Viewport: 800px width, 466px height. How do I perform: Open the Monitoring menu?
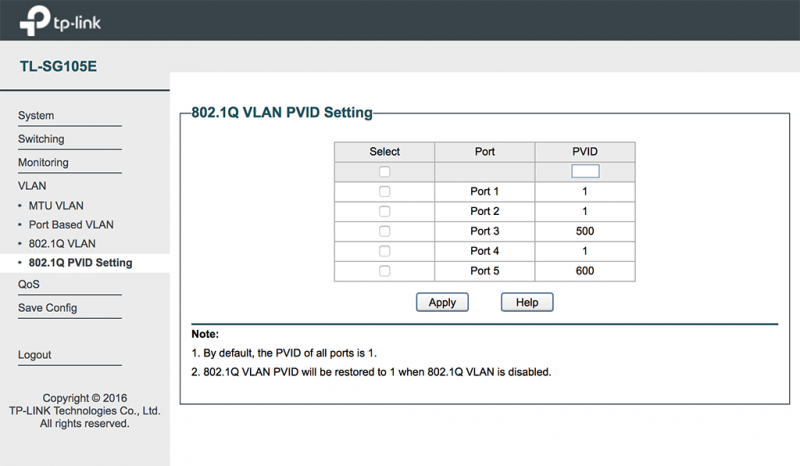[43, 162]
